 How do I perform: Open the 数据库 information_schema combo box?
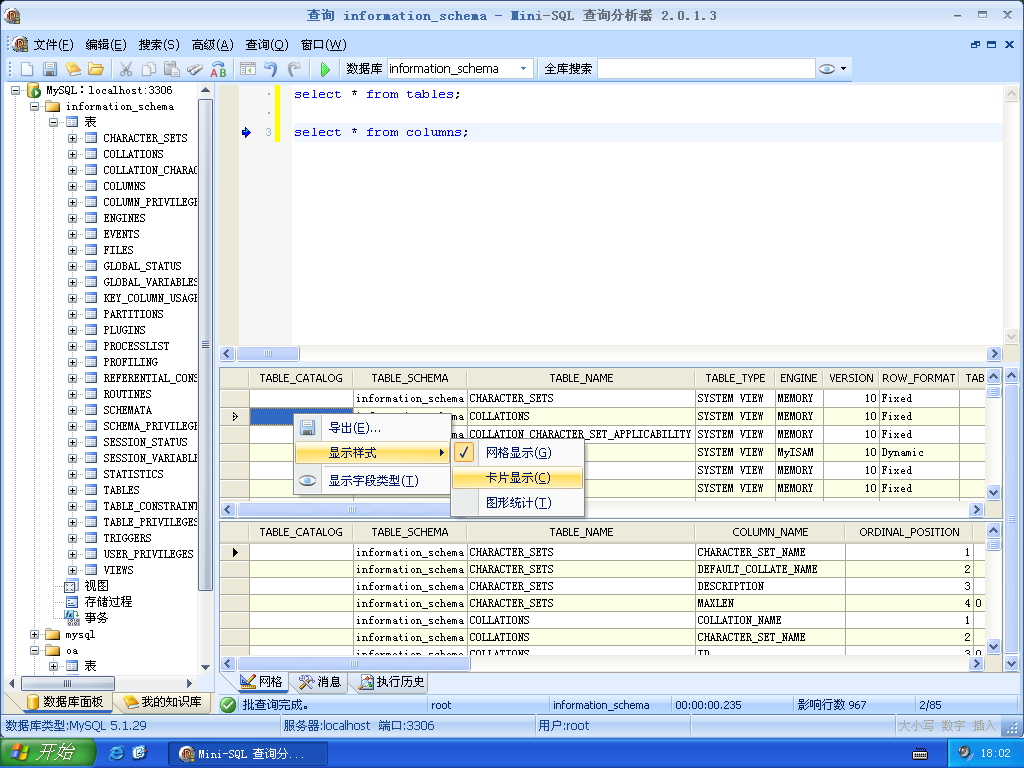coord(459,69)
